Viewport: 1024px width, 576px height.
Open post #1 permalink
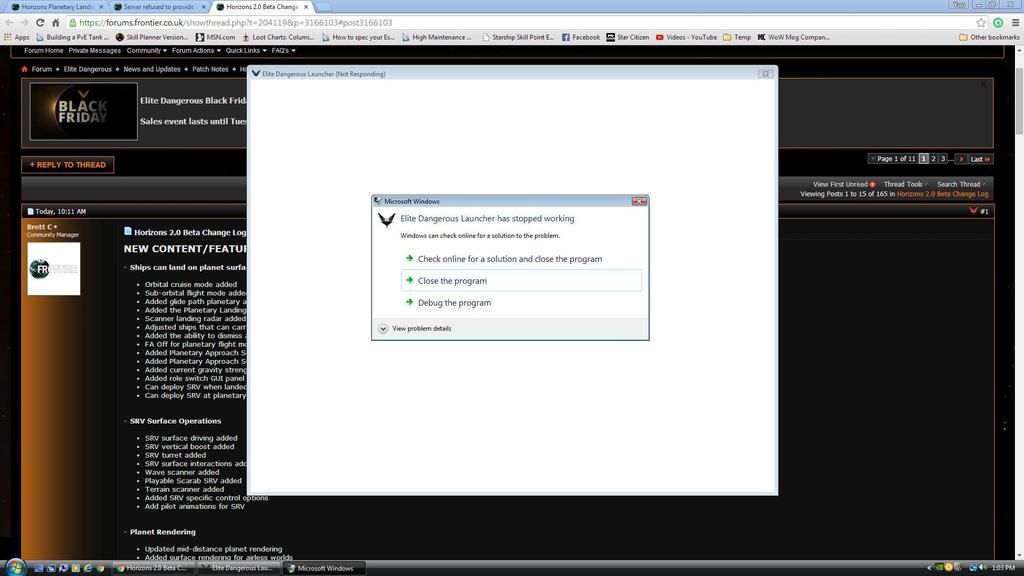pyautogui.click(x=984, y=212)
